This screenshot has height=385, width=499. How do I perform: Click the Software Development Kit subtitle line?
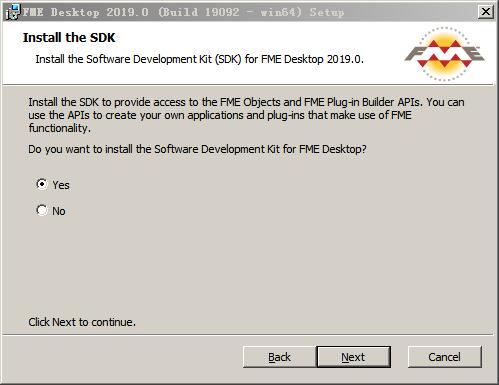click(x=199, y=59)
